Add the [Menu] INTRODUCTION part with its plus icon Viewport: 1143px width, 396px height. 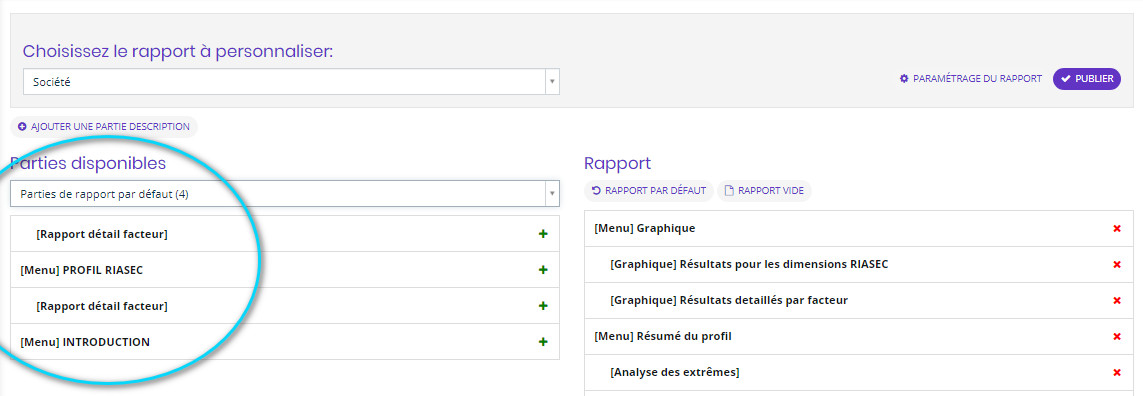[x=542, y=341]
